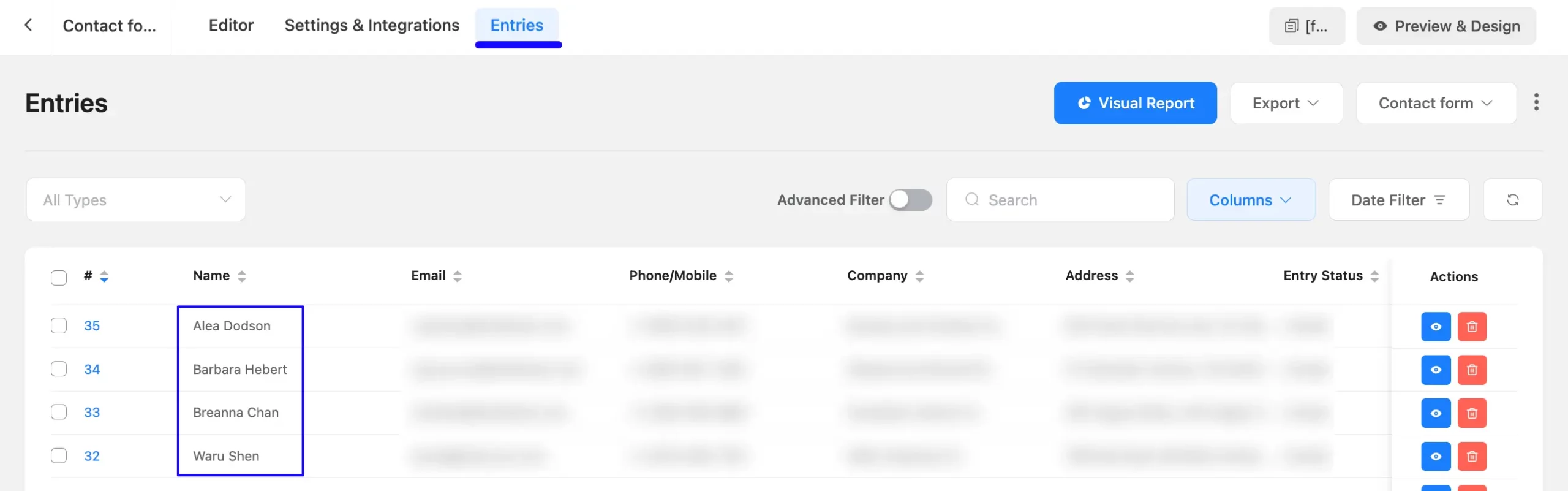Delete entry 32 with trash icon
The height and width of the screenshot is (491, 1568).
tap(1472, 457)
